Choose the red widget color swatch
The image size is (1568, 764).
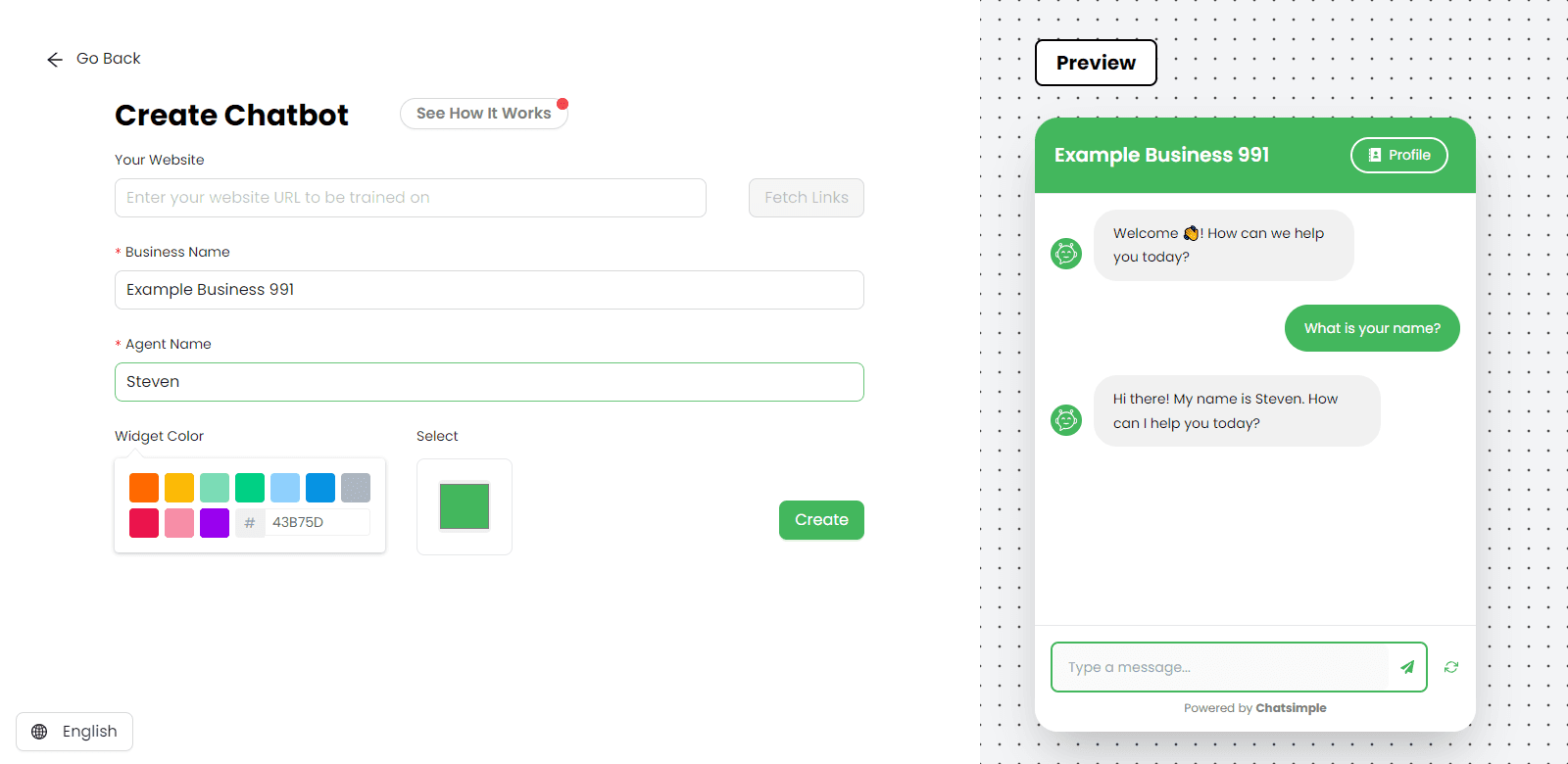tap(144, 523)
